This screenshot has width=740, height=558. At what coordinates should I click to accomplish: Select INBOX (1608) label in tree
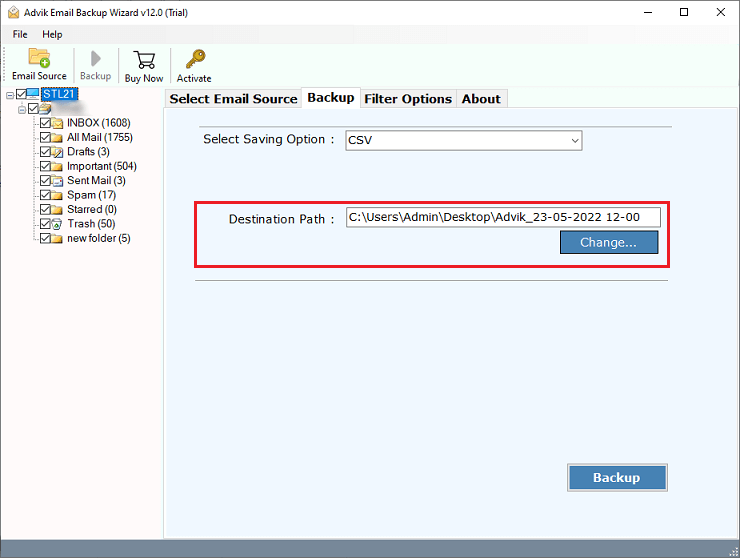pyautogui.click(x=99, y=123)
